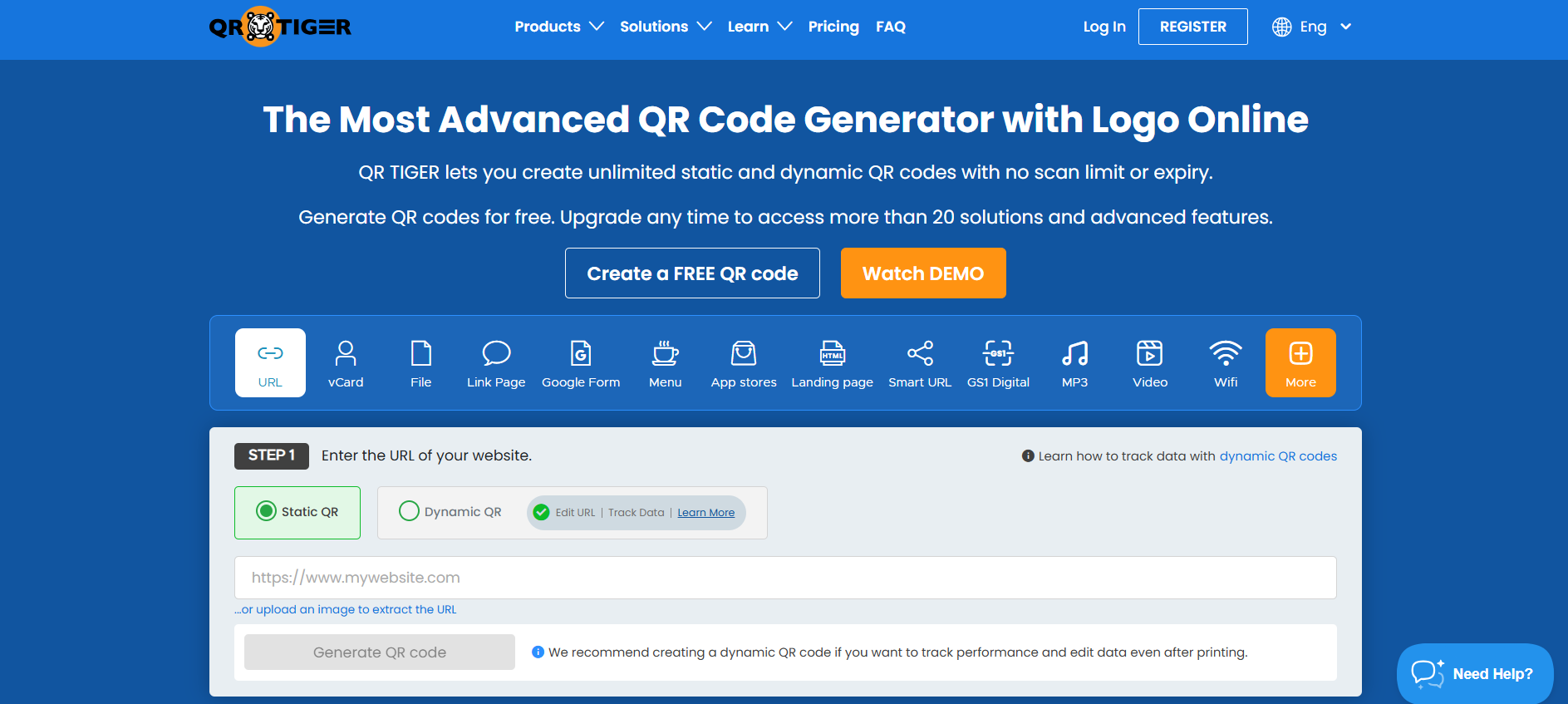The image size is (1568, 704).
Task: Select the Link Page speech bubble icon
Action: click(496, 354)
